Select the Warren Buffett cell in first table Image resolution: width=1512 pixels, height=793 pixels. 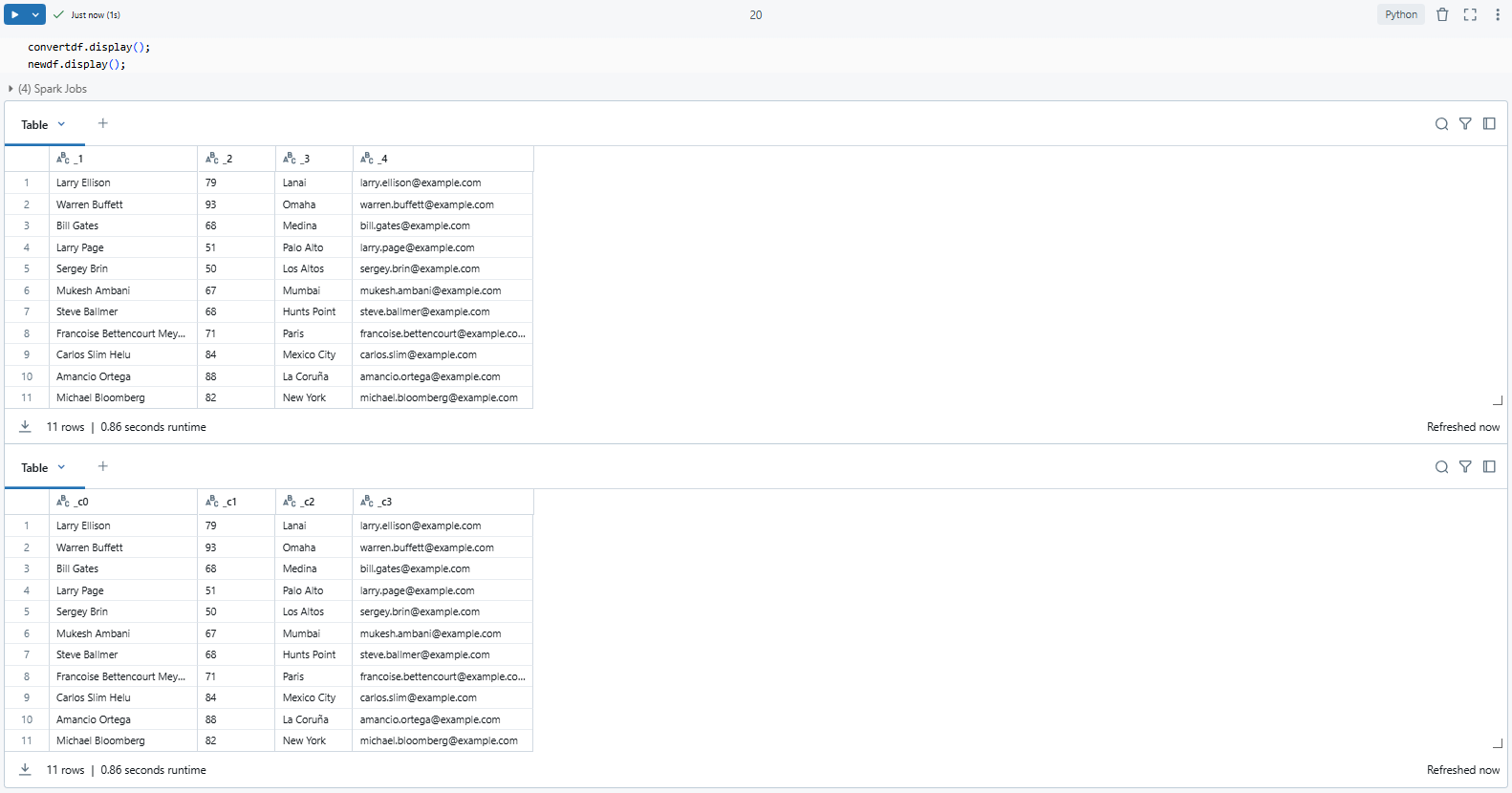[90, 204]
